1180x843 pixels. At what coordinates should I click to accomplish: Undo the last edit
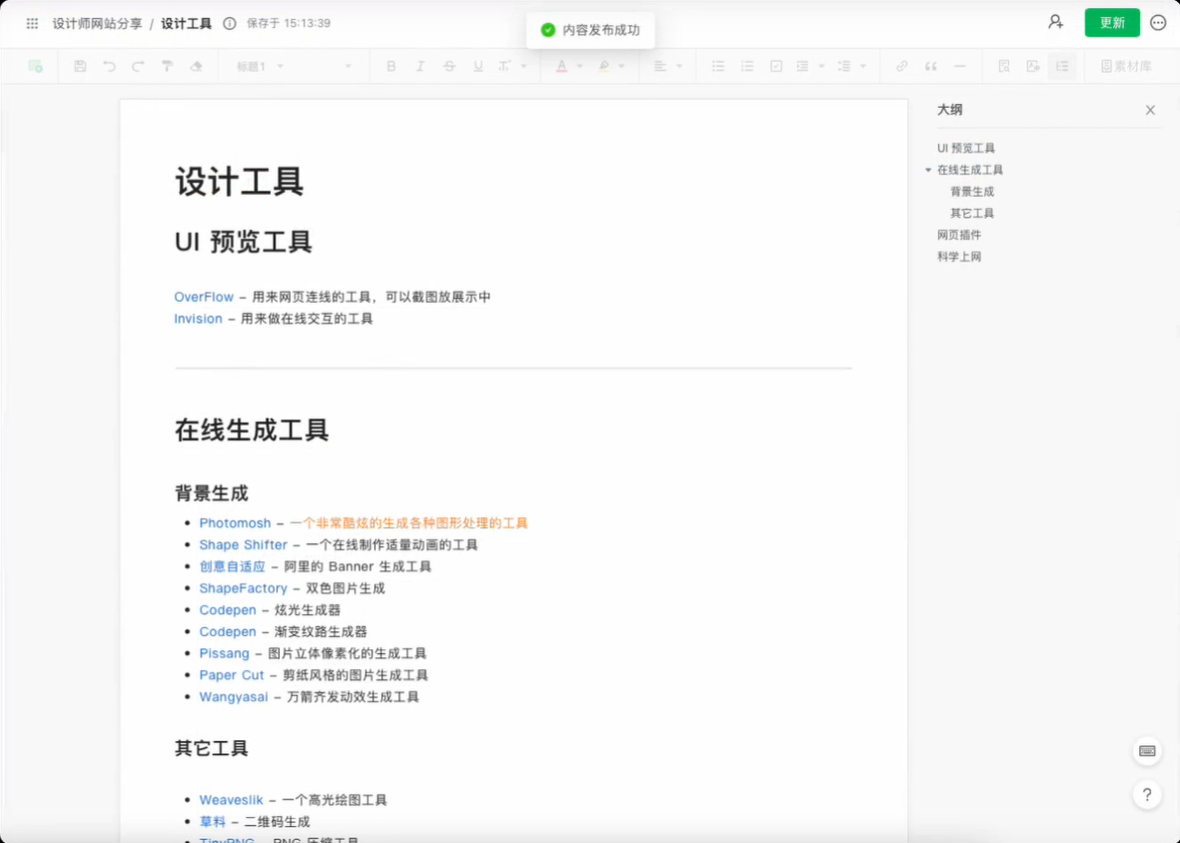coord(109,66)
